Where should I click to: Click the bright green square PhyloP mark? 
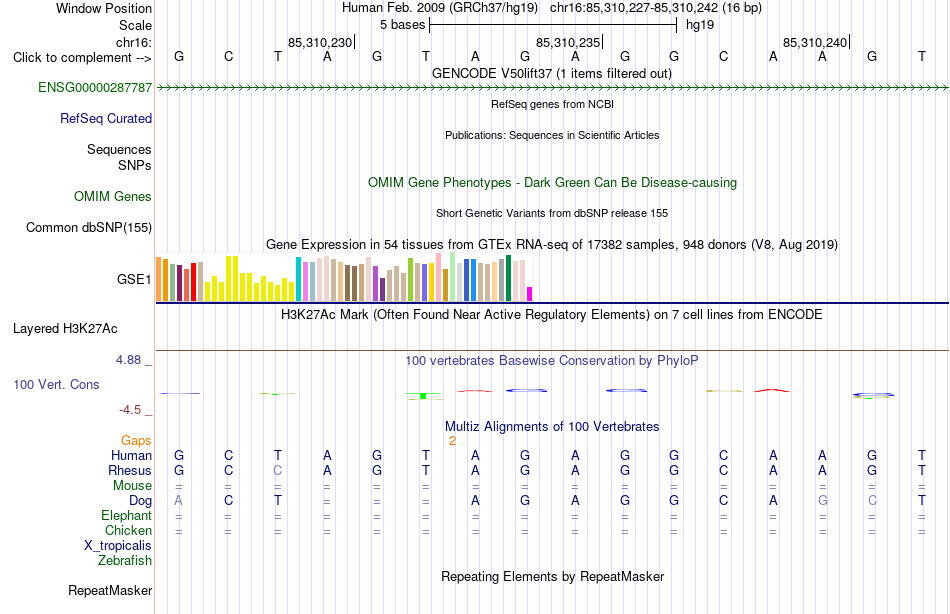[x=423, y=396]
